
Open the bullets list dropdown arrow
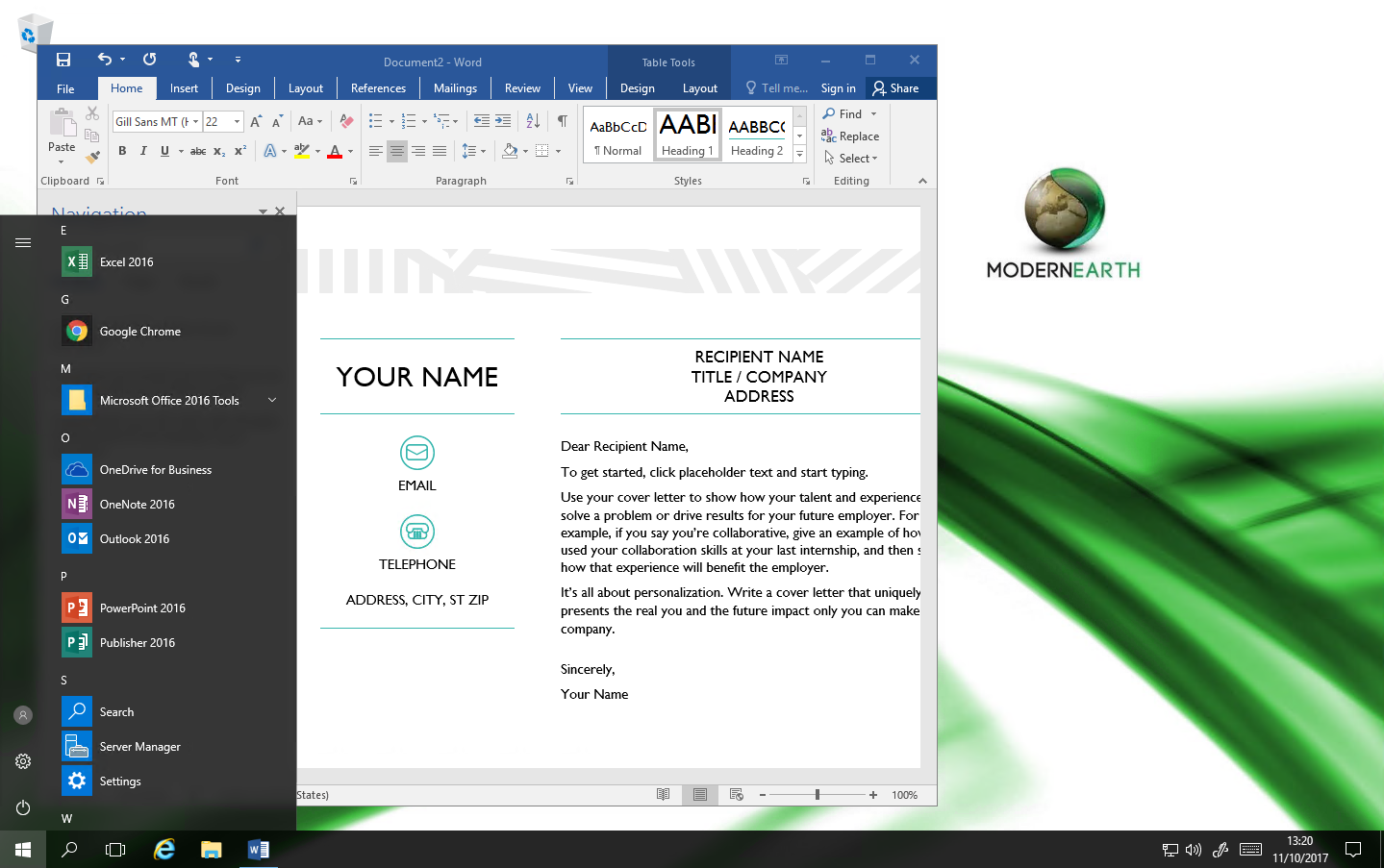391,122
